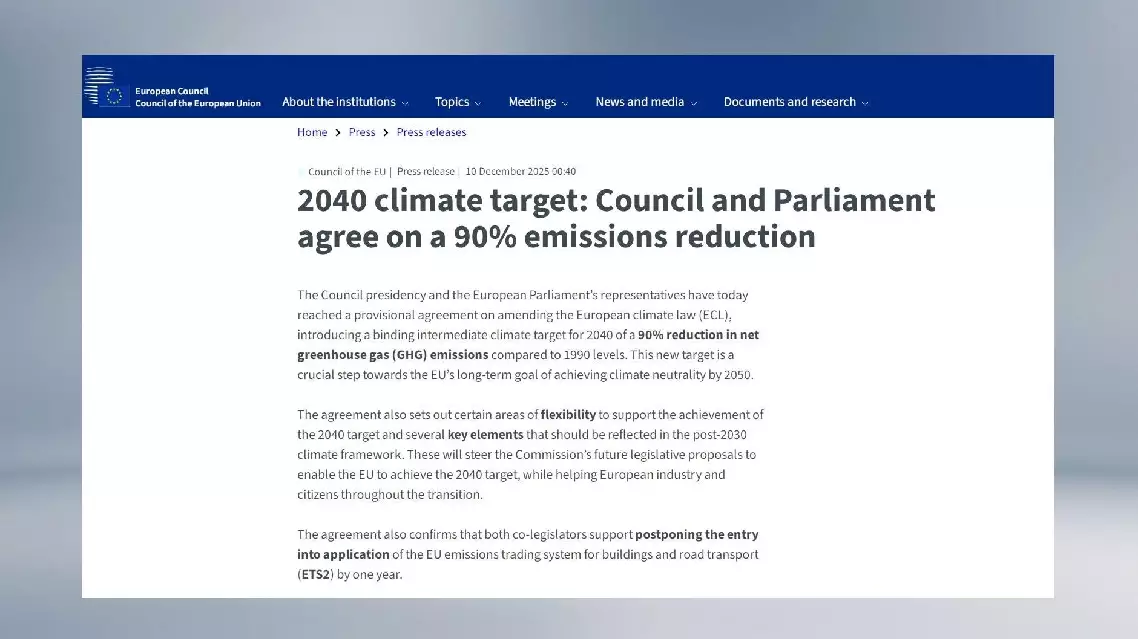Select the Meetings menu item
The width and height of the screenshot is (1138, 639).
point(531,102)
